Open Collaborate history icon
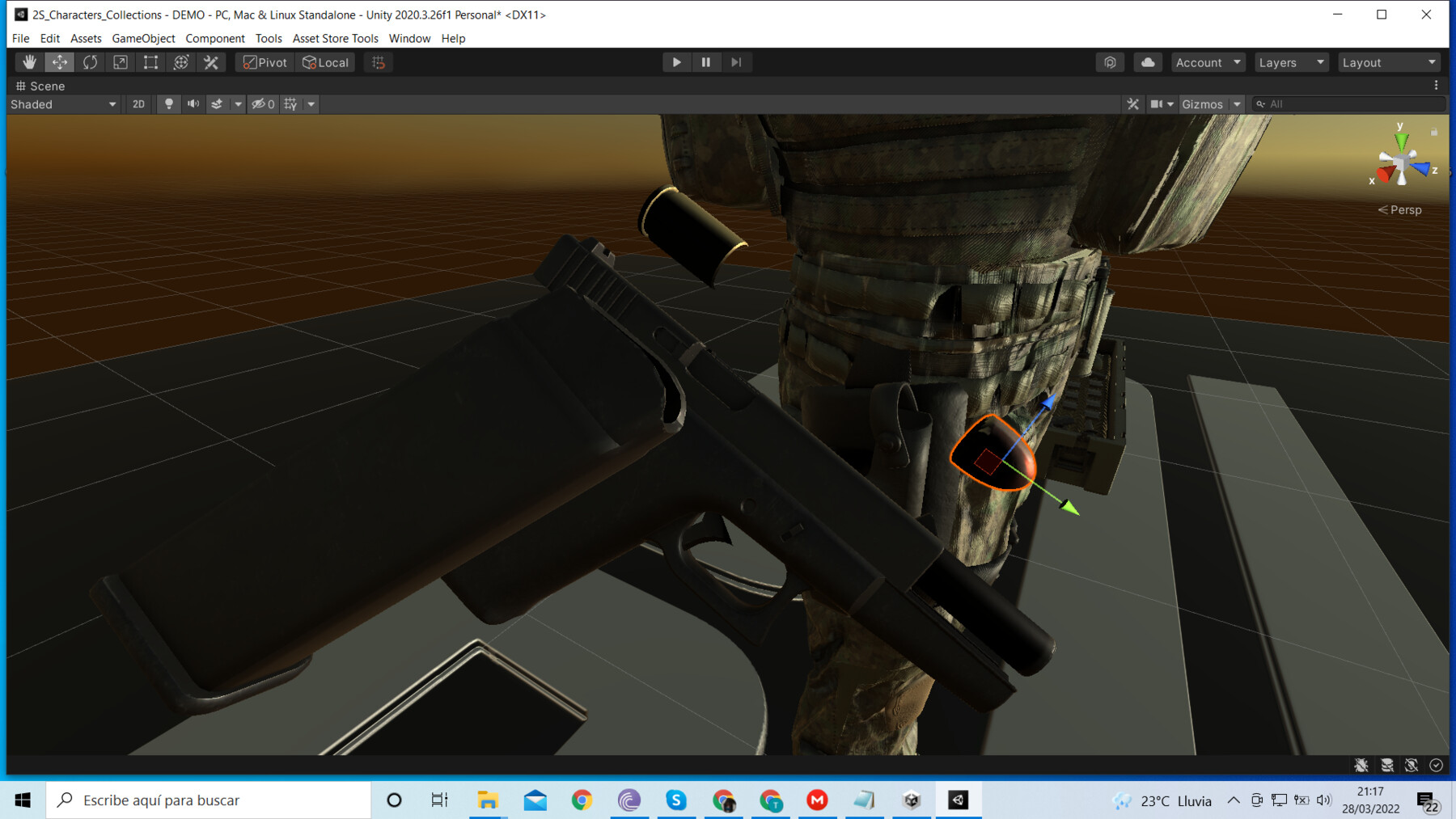Viewport: 1456px width, 819px height. (x=1110, y=62)
